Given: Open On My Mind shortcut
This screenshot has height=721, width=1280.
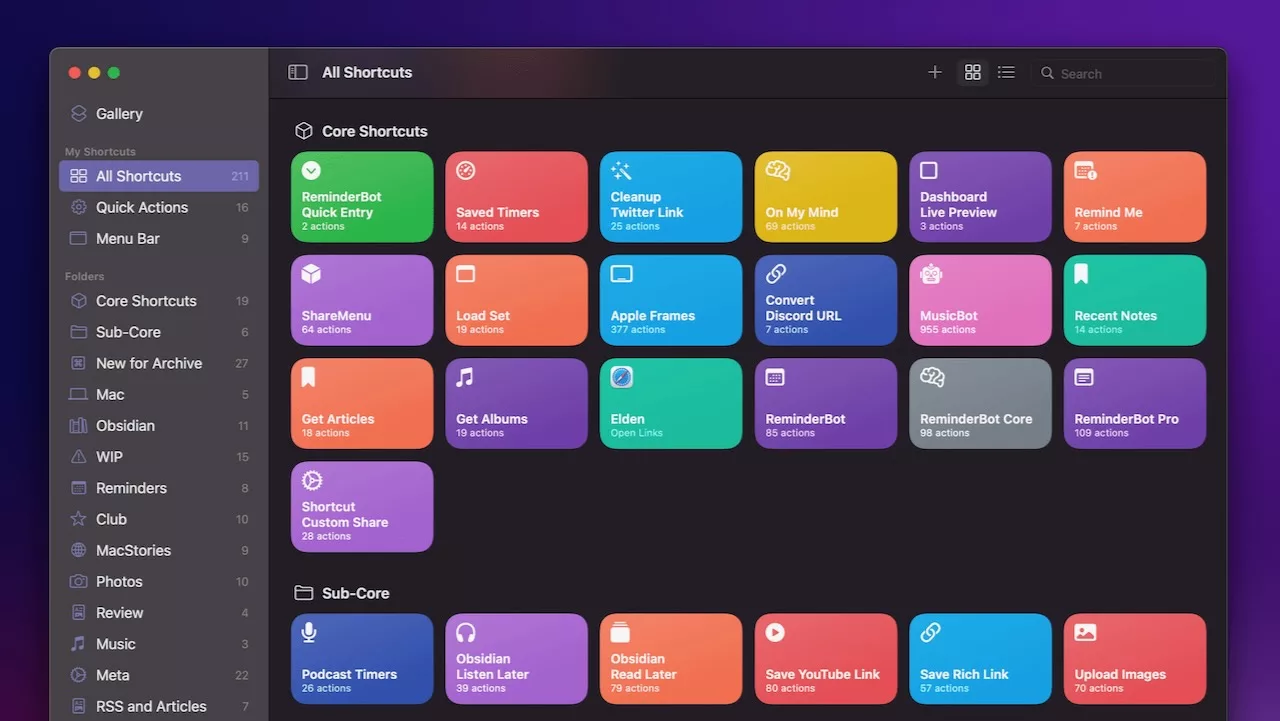Looking at the screenshot, I should [826, 197].
